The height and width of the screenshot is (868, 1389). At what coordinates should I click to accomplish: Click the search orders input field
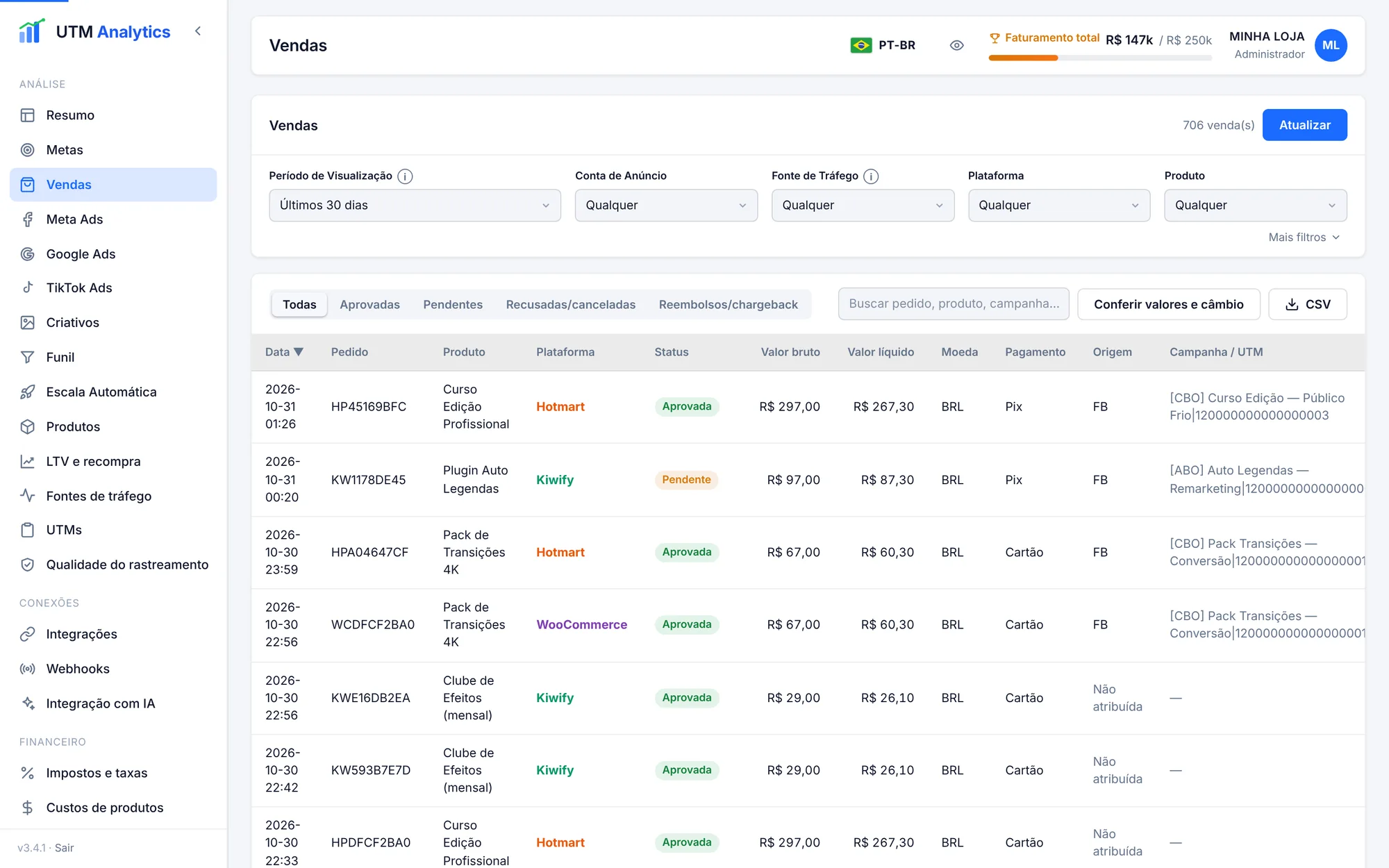coord(954,304)
